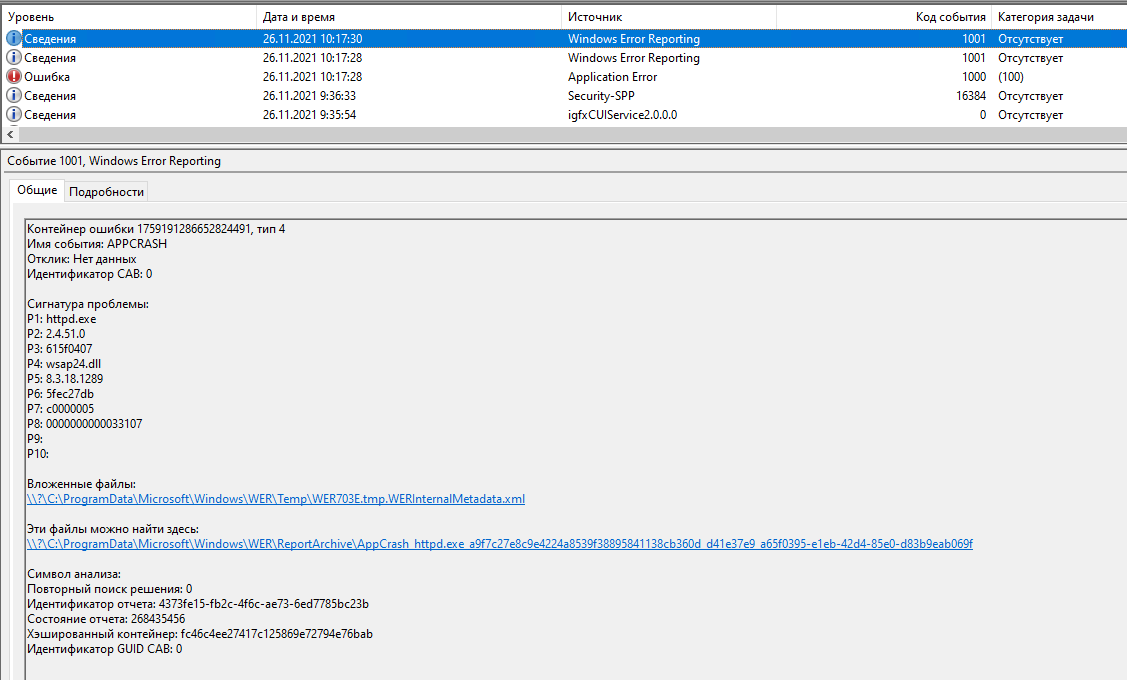The height and width of the screenshot is (680, 1127).
Task: Click info icon of 10:17:28 Windows Error Reporting event
Action: [x=14, y=58]
